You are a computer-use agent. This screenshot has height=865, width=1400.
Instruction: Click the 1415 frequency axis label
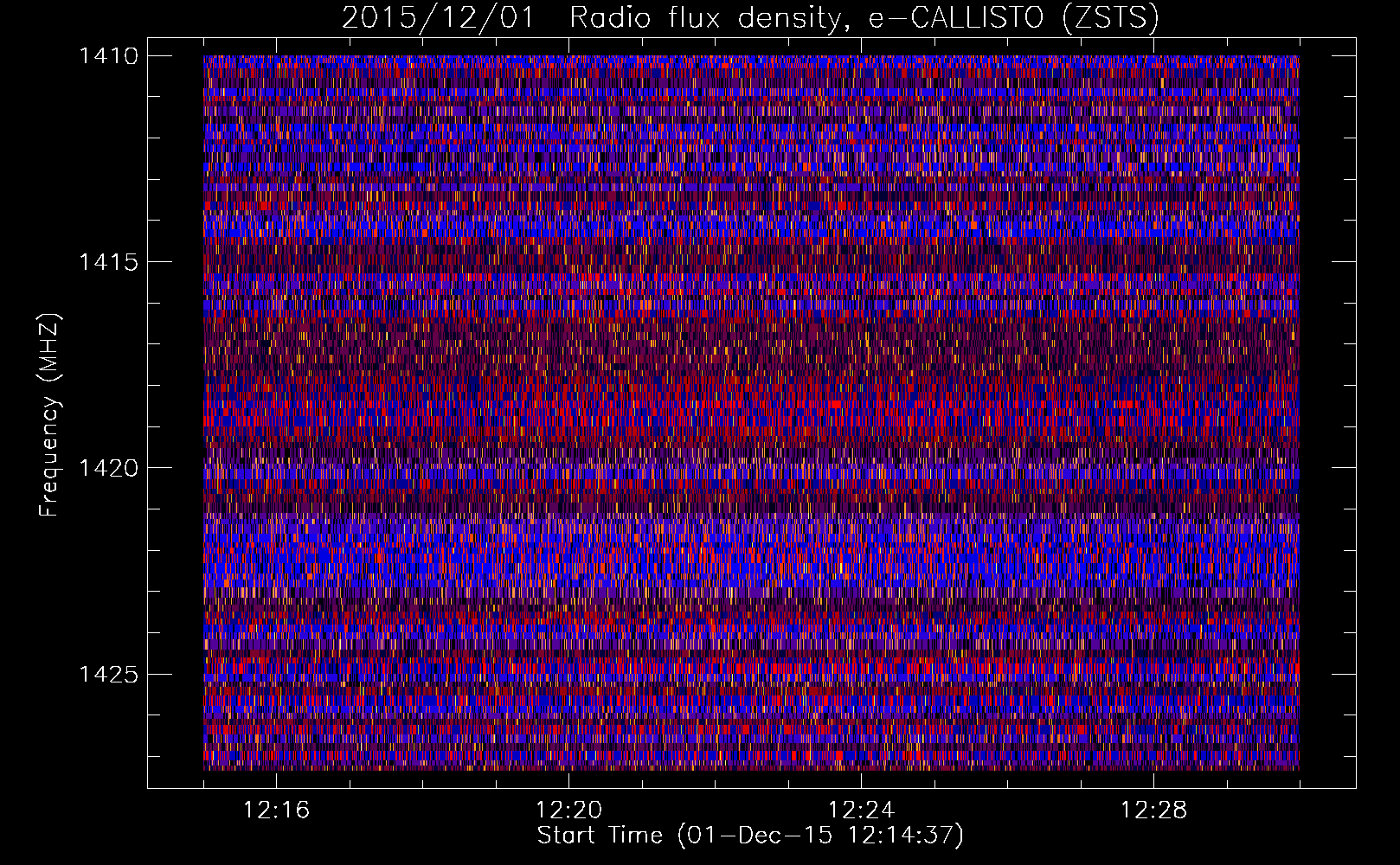click(108, 262)
